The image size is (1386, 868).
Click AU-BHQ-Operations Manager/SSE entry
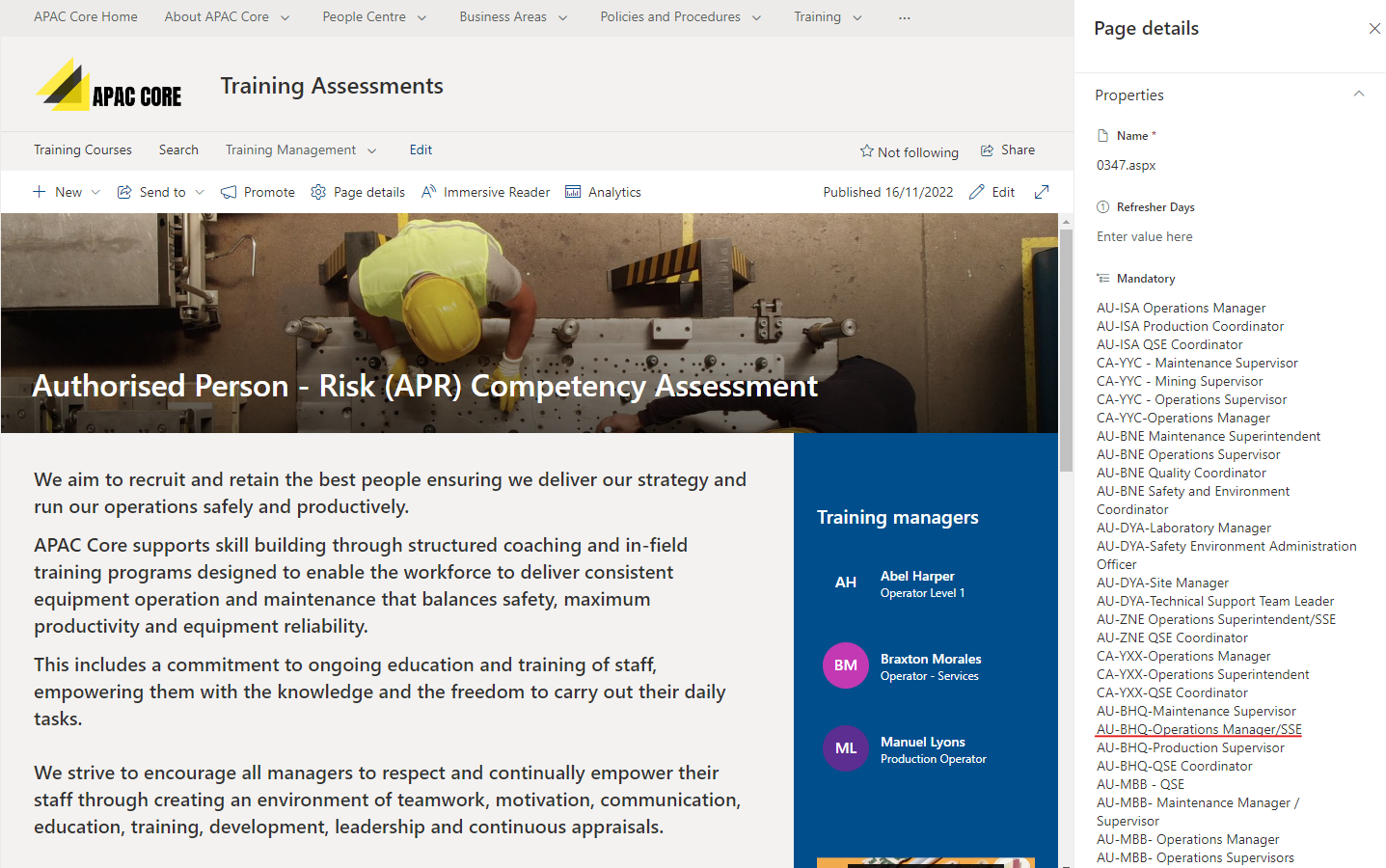click(x=1199, y=729)
